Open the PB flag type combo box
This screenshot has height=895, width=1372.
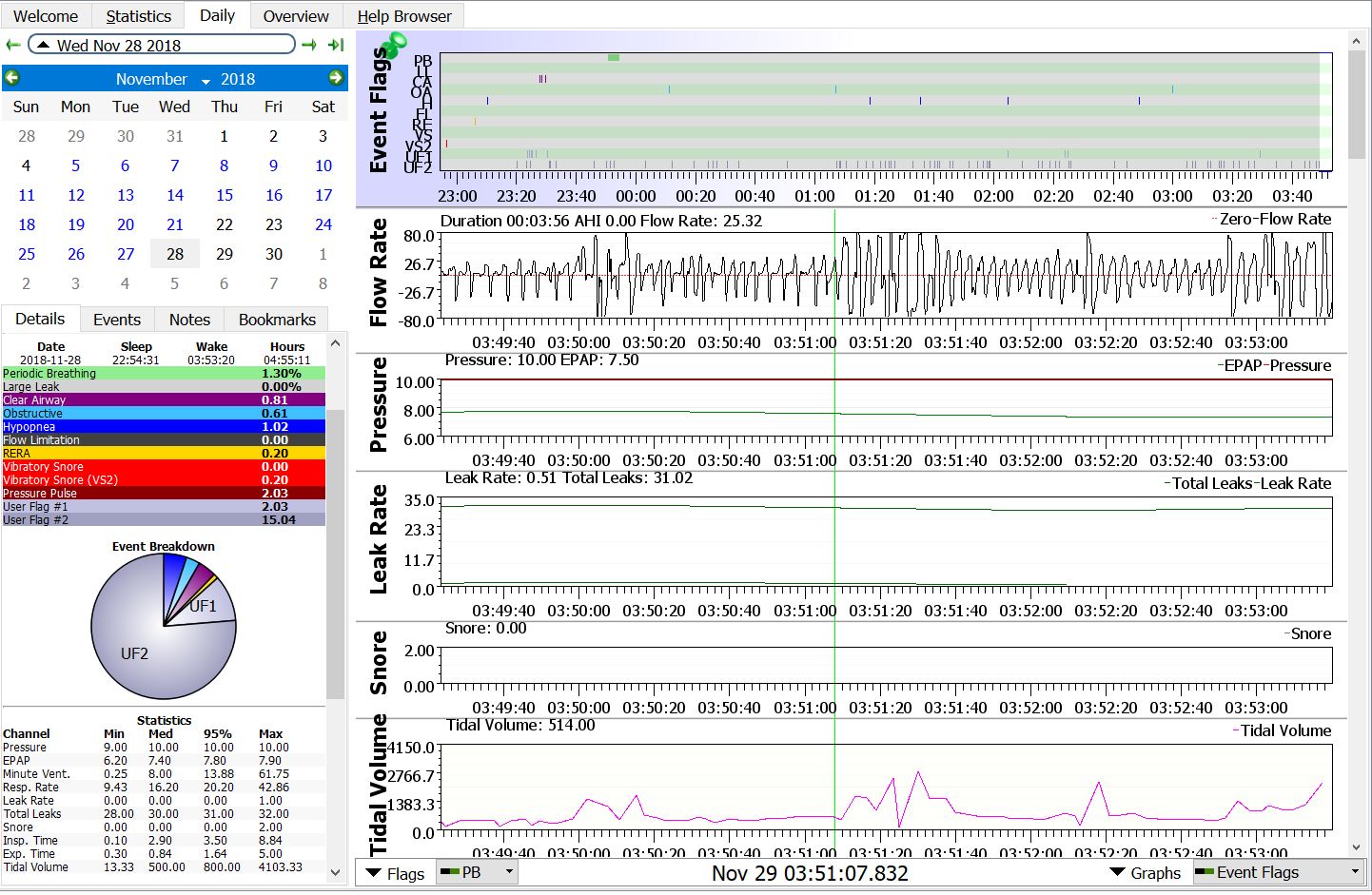(x=477, y=872)
